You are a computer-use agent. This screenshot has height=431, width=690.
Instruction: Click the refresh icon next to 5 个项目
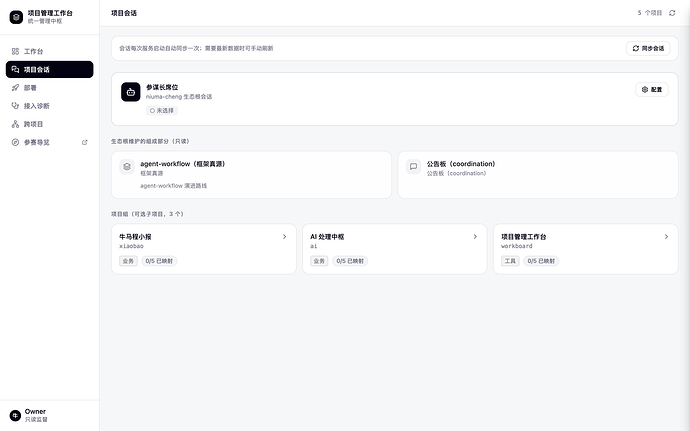672,13
